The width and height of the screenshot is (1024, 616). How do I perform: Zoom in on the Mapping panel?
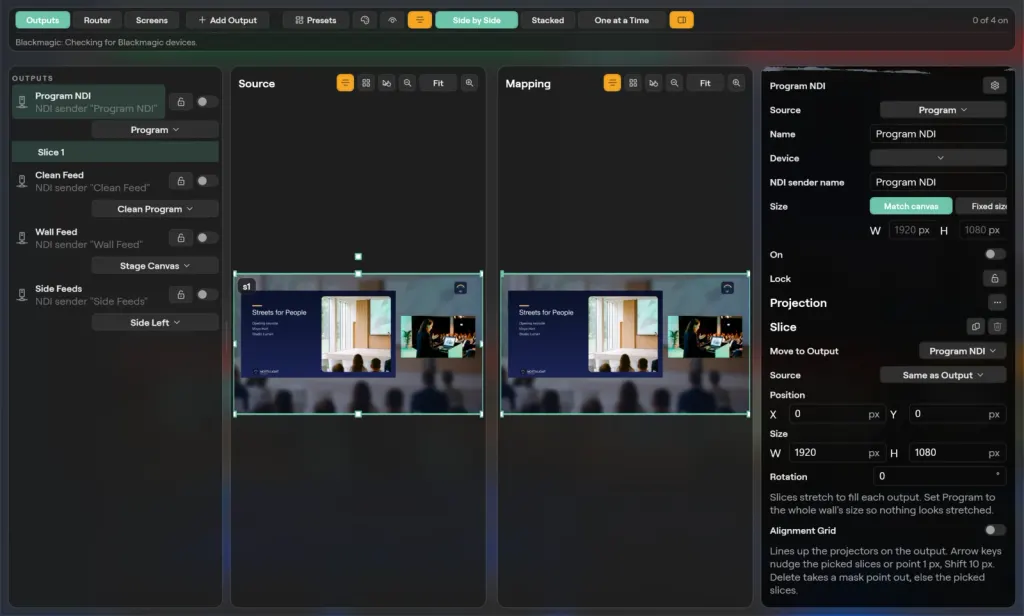[x=736, y=83]
